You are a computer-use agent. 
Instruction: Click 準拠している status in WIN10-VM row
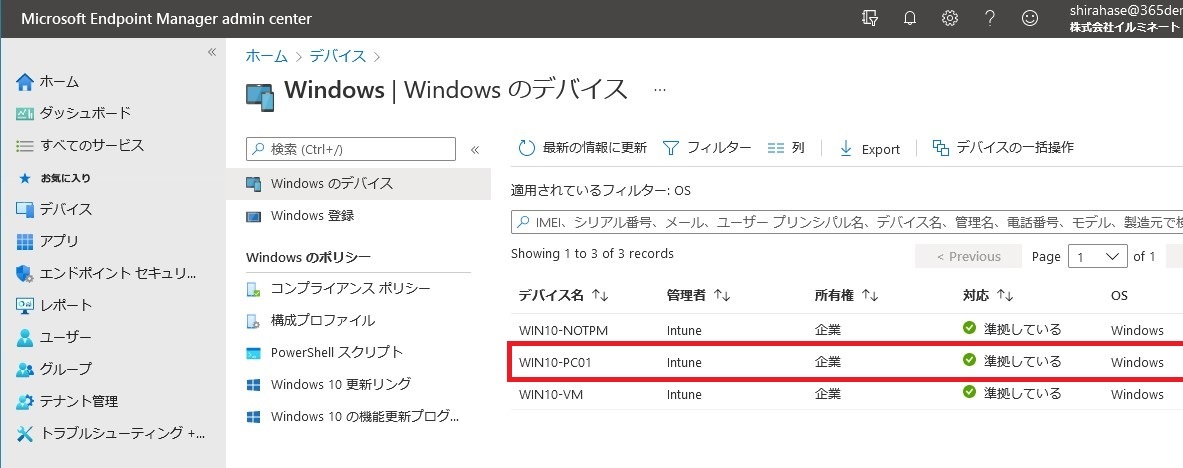1022,393
